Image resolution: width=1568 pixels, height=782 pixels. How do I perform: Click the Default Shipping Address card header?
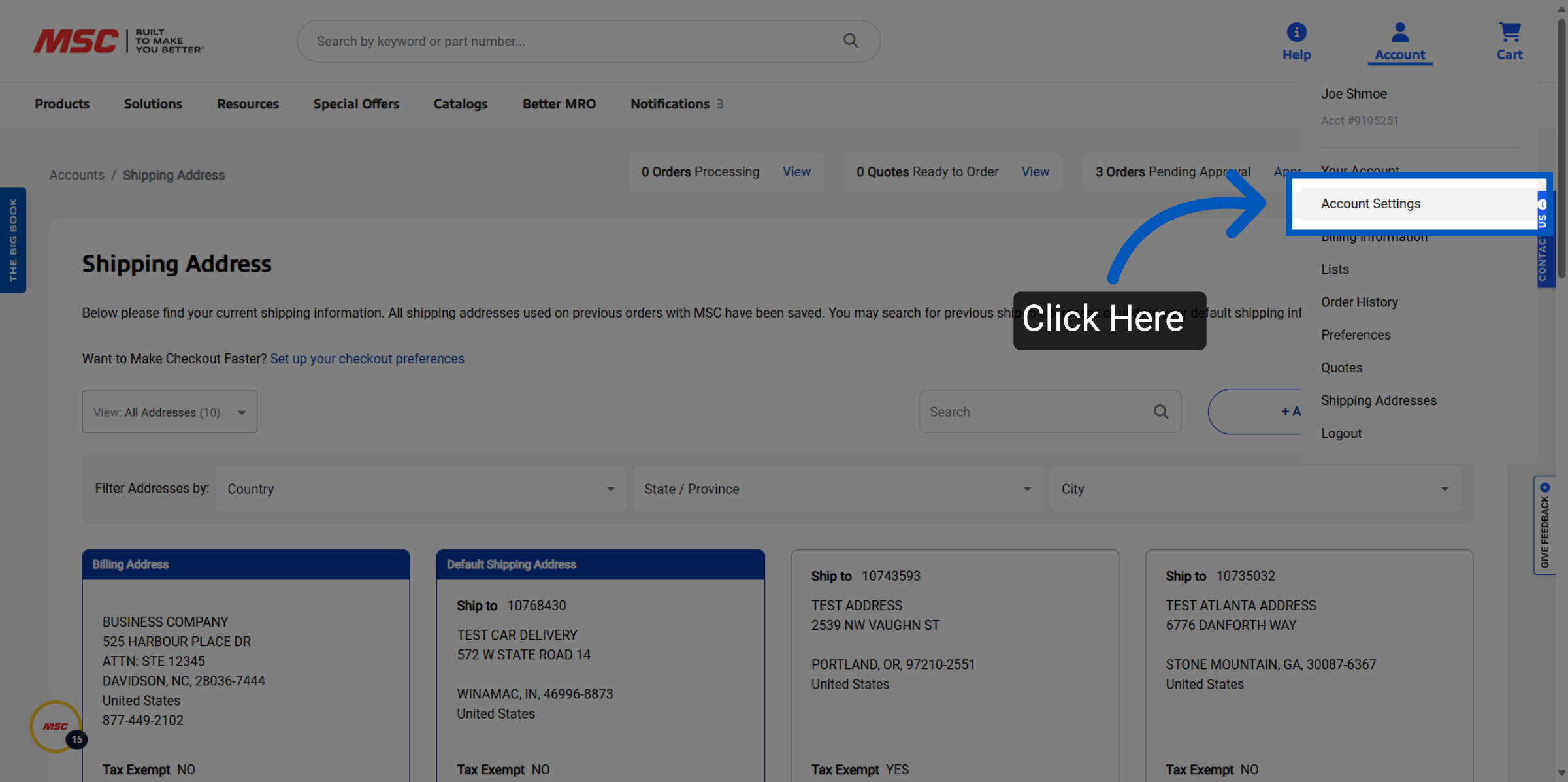[600, 564]
